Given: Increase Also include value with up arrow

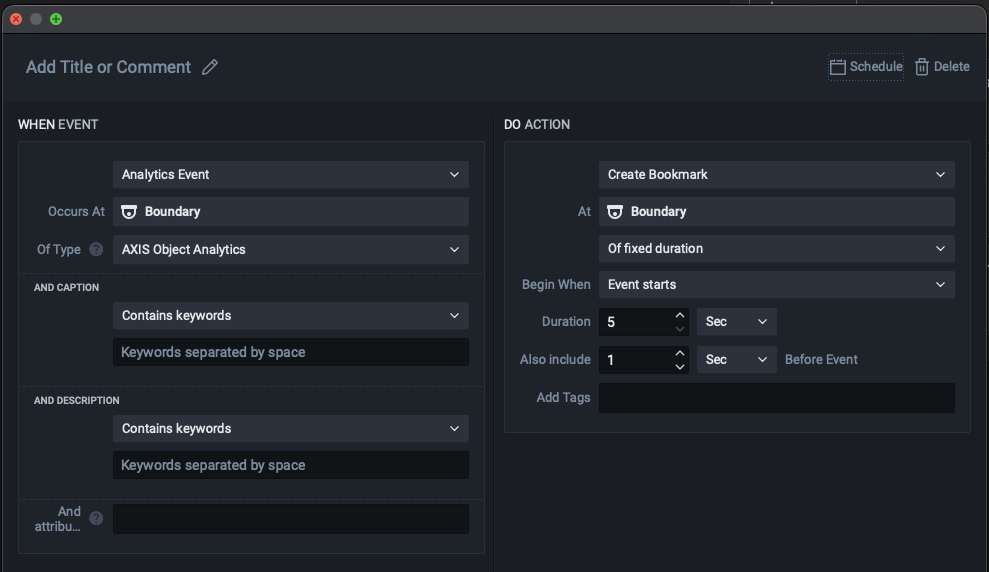Looking at the screenshot, I should pos(679,353).
